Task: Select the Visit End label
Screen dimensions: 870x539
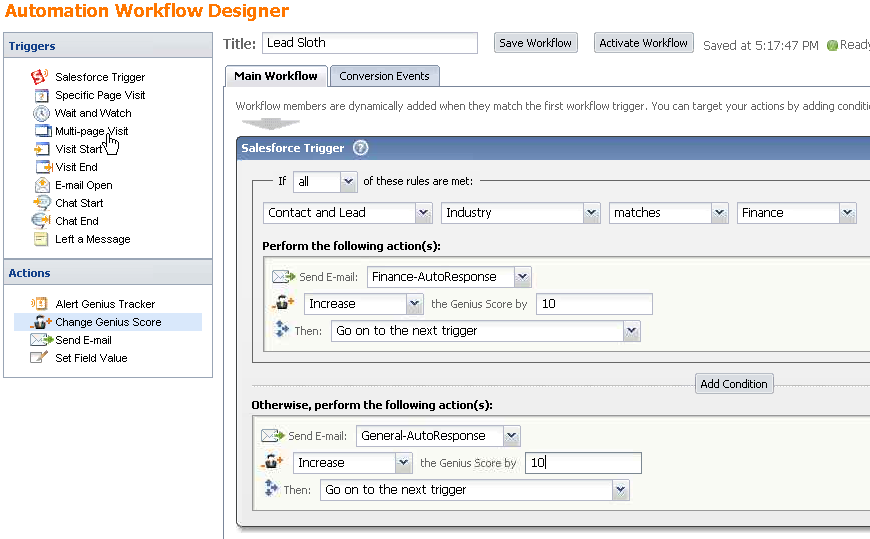Action: (x=77, y=167)
